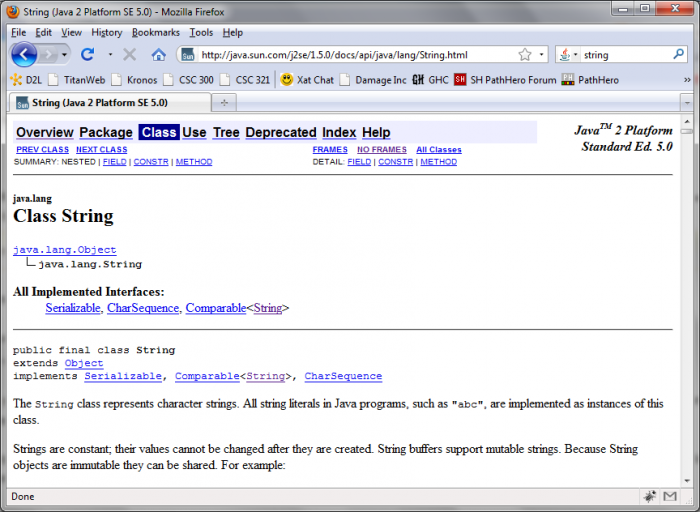700x512 pixels.
Task: Jump to SUMMARY METHOD link
Action: [194, 162]
